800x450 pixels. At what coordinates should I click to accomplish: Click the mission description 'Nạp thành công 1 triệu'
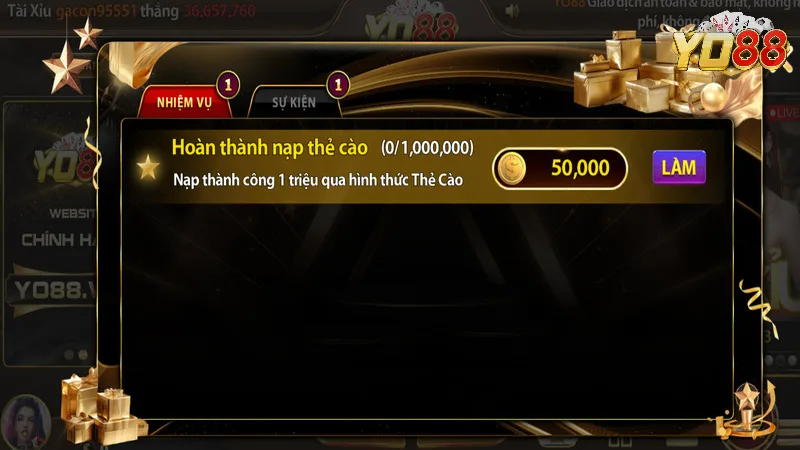pyautogui.click(x=318, y=180)
